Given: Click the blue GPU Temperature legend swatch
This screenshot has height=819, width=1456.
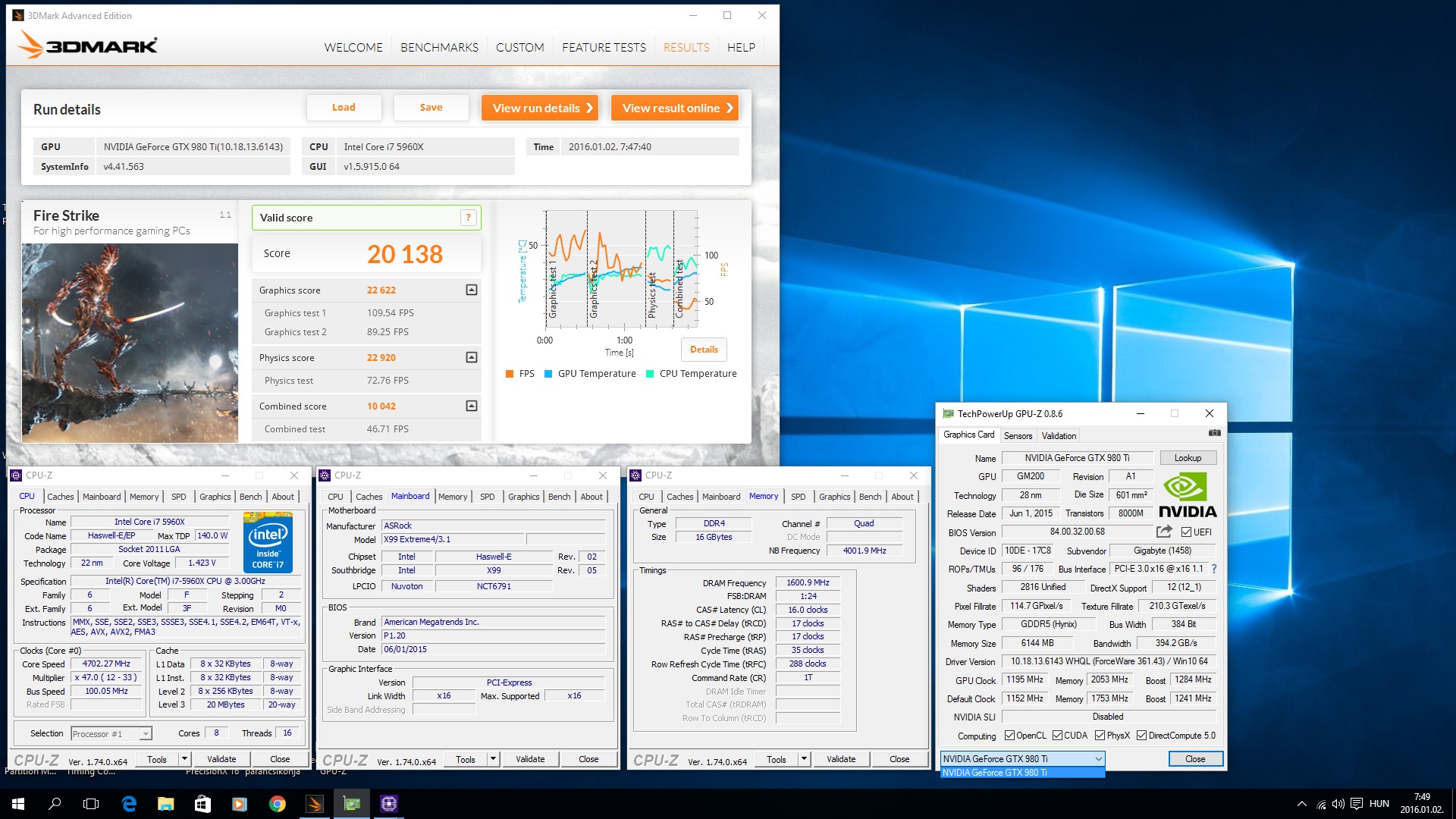Looking at the screenshot, I should [x=548, y=374].
